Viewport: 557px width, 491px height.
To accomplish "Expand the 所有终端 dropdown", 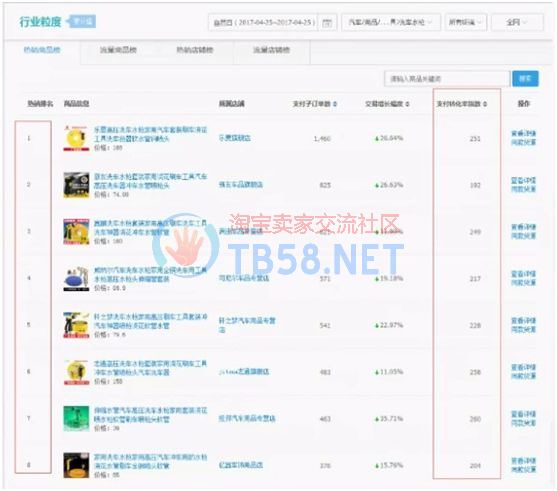I will [466, 22].
